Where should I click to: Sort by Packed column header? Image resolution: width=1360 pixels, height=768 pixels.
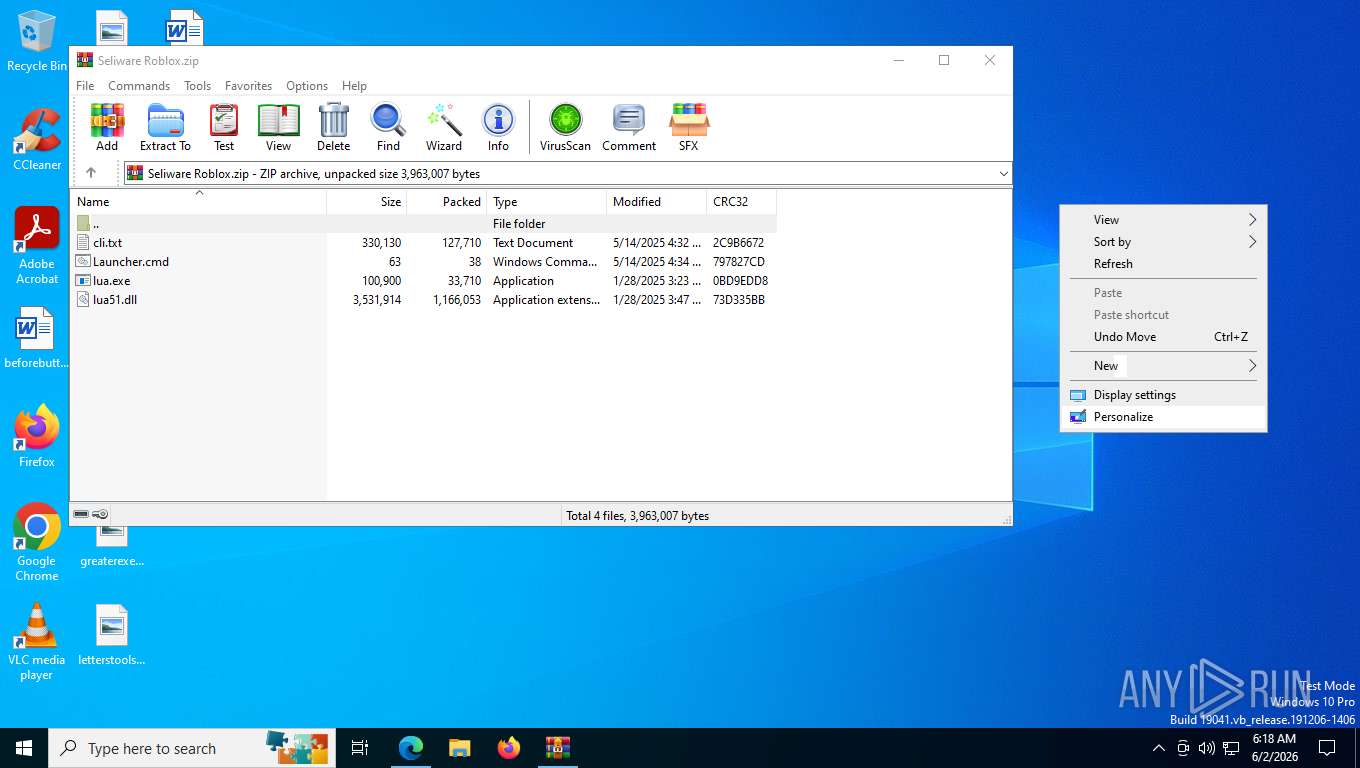coord(447,202)
